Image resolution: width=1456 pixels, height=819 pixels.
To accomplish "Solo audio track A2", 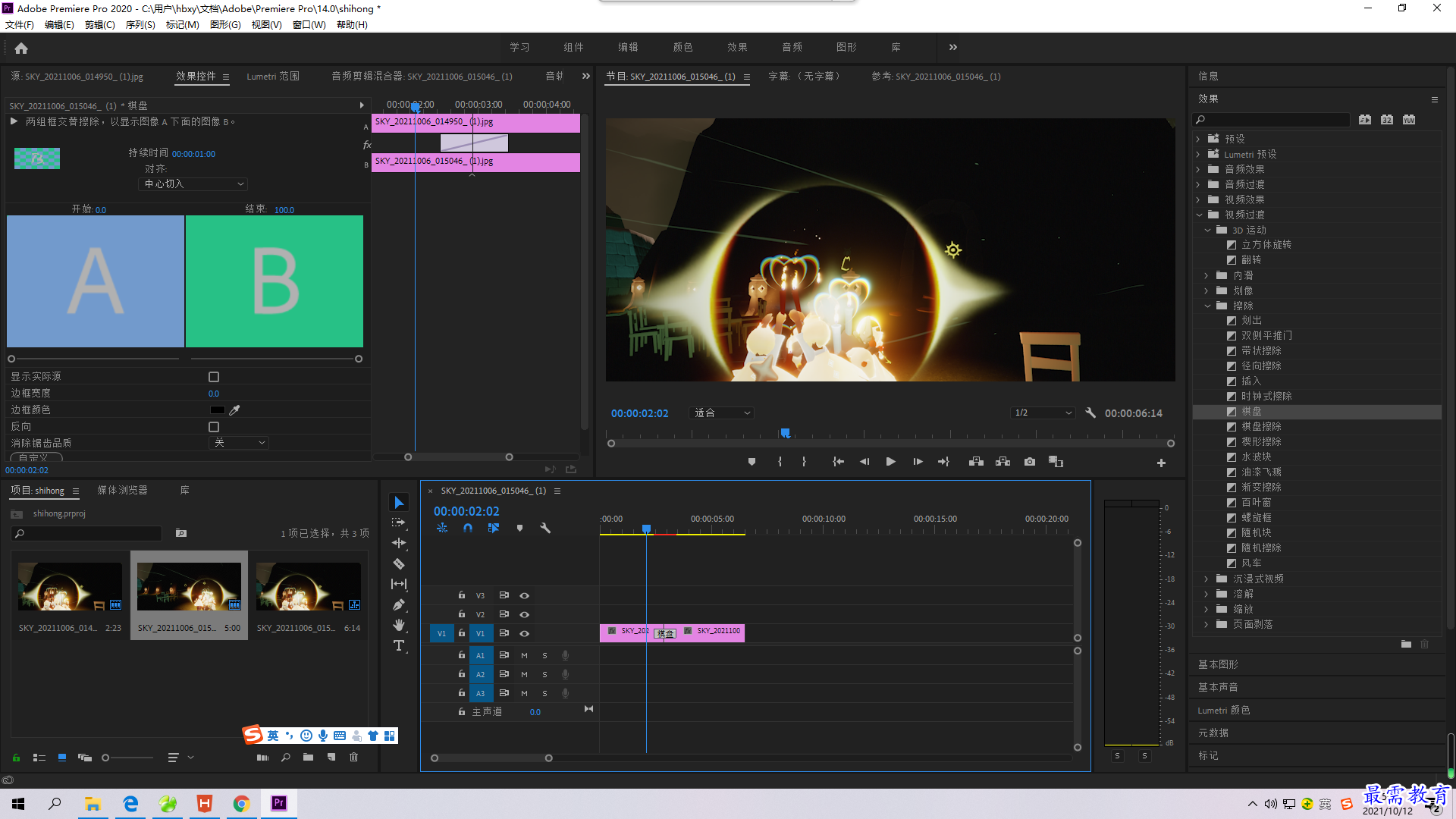I will pyautogui.click(x=544, y=674).
